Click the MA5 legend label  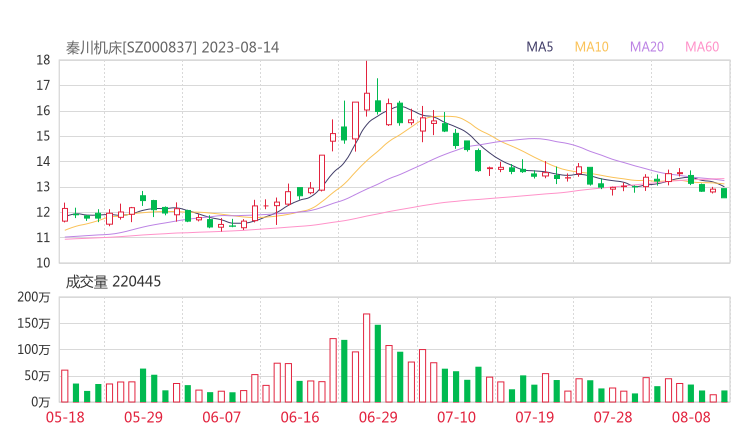point(539,47)
